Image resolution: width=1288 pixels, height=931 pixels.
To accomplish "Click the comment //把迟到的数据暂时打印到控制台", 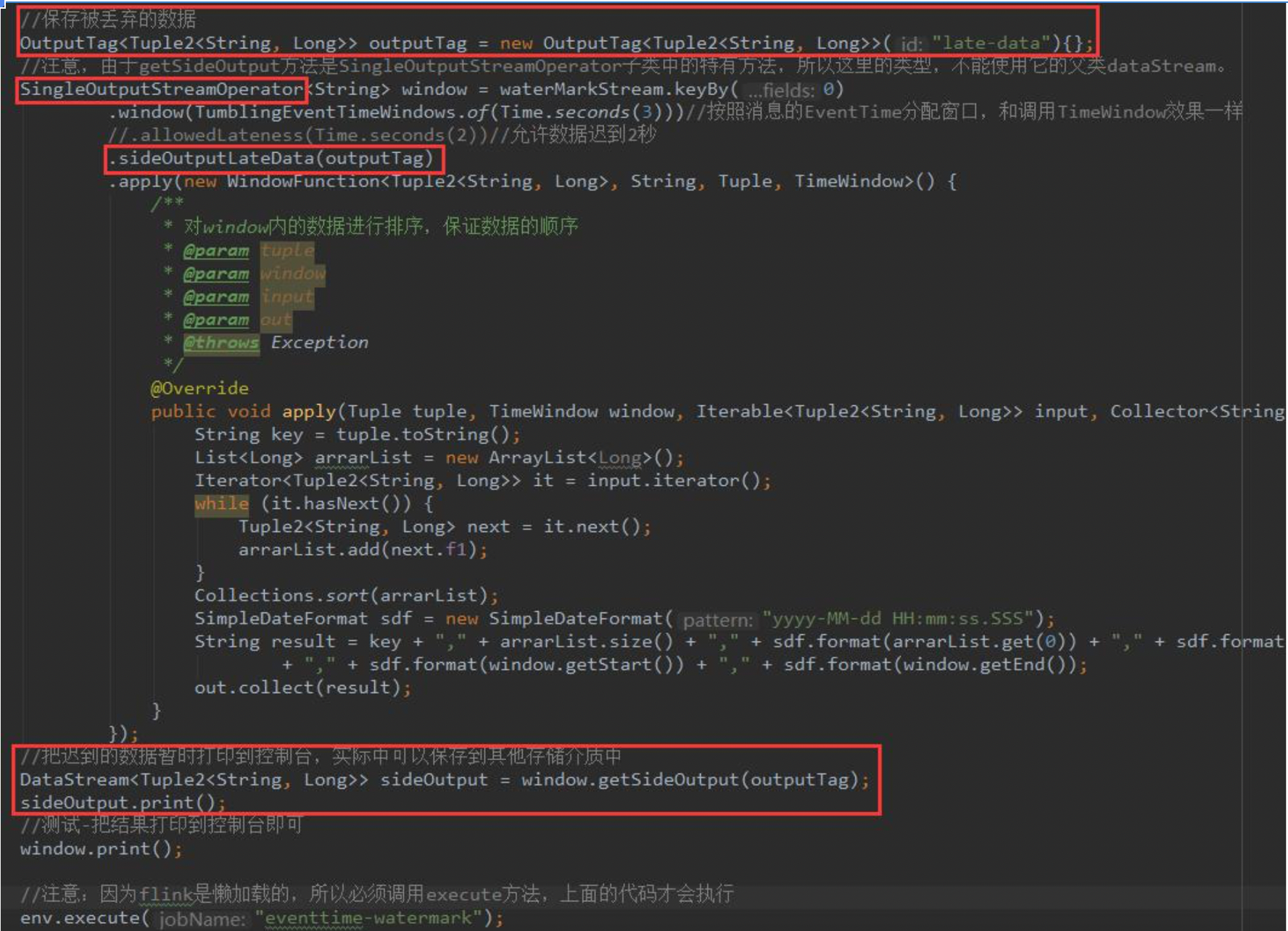I will (x=321, y=757).
